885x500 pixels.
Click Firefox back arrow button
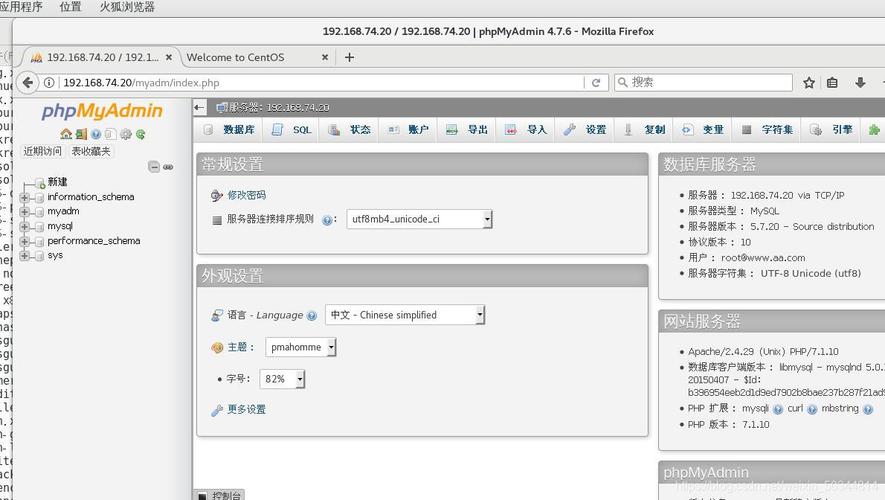(28, 82)
